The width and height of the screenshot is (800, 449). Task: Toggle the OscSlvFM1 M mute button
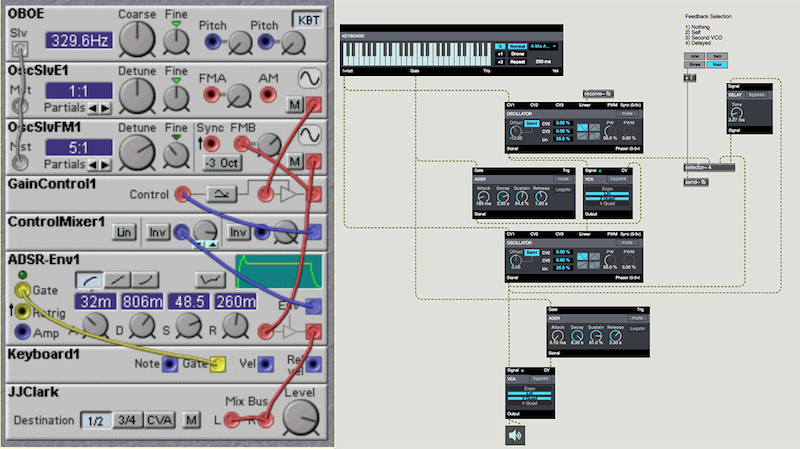(294, 162)
